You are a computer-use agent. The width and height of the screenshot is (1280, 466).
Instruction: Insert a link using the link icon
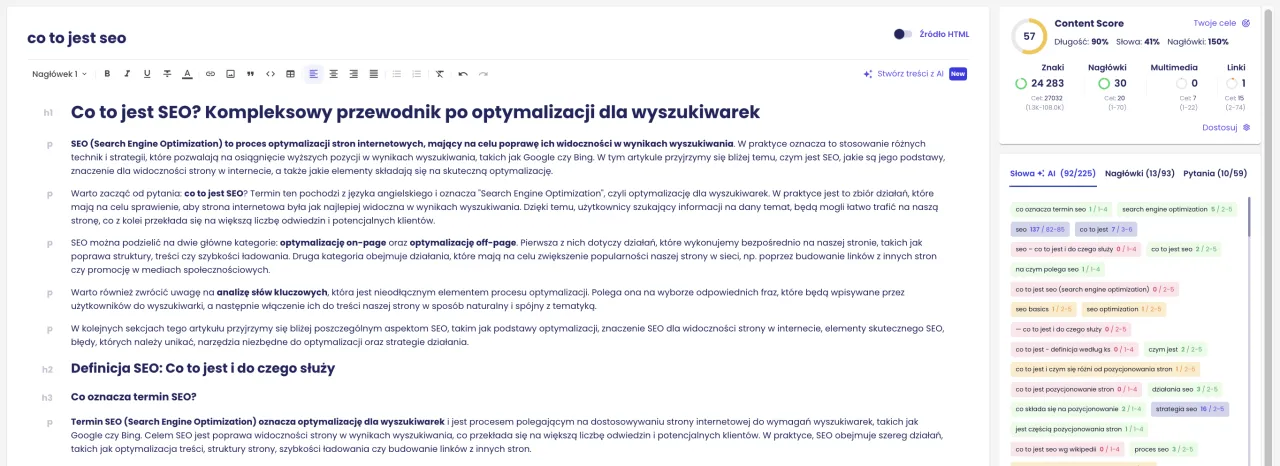[210, 74]
